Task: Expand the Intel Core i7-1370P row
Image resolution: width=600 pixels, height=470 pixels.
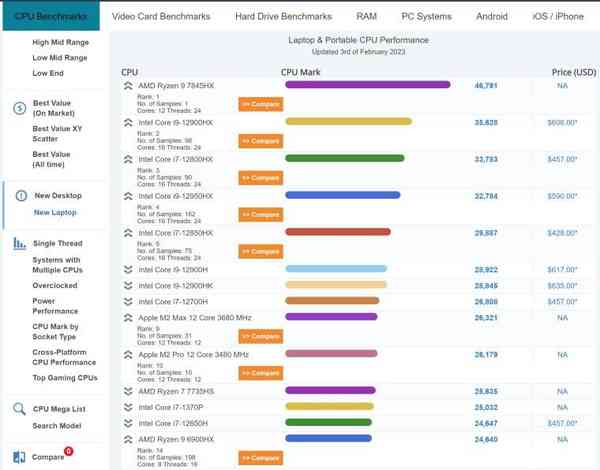Action: coord(127,407)
